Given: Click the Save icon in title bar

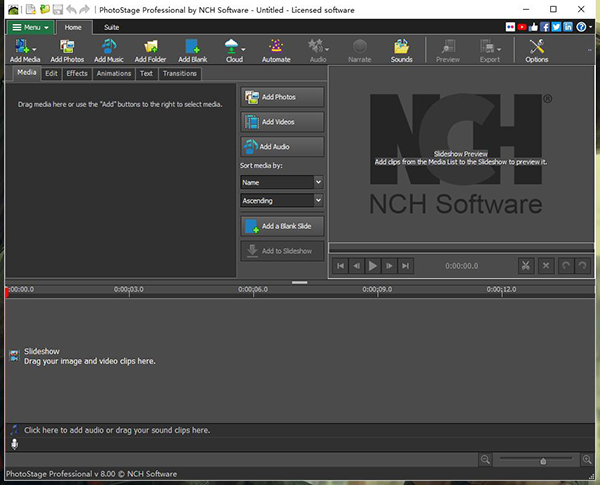Looking at the screenshot, I should click(x=58, y=9).
